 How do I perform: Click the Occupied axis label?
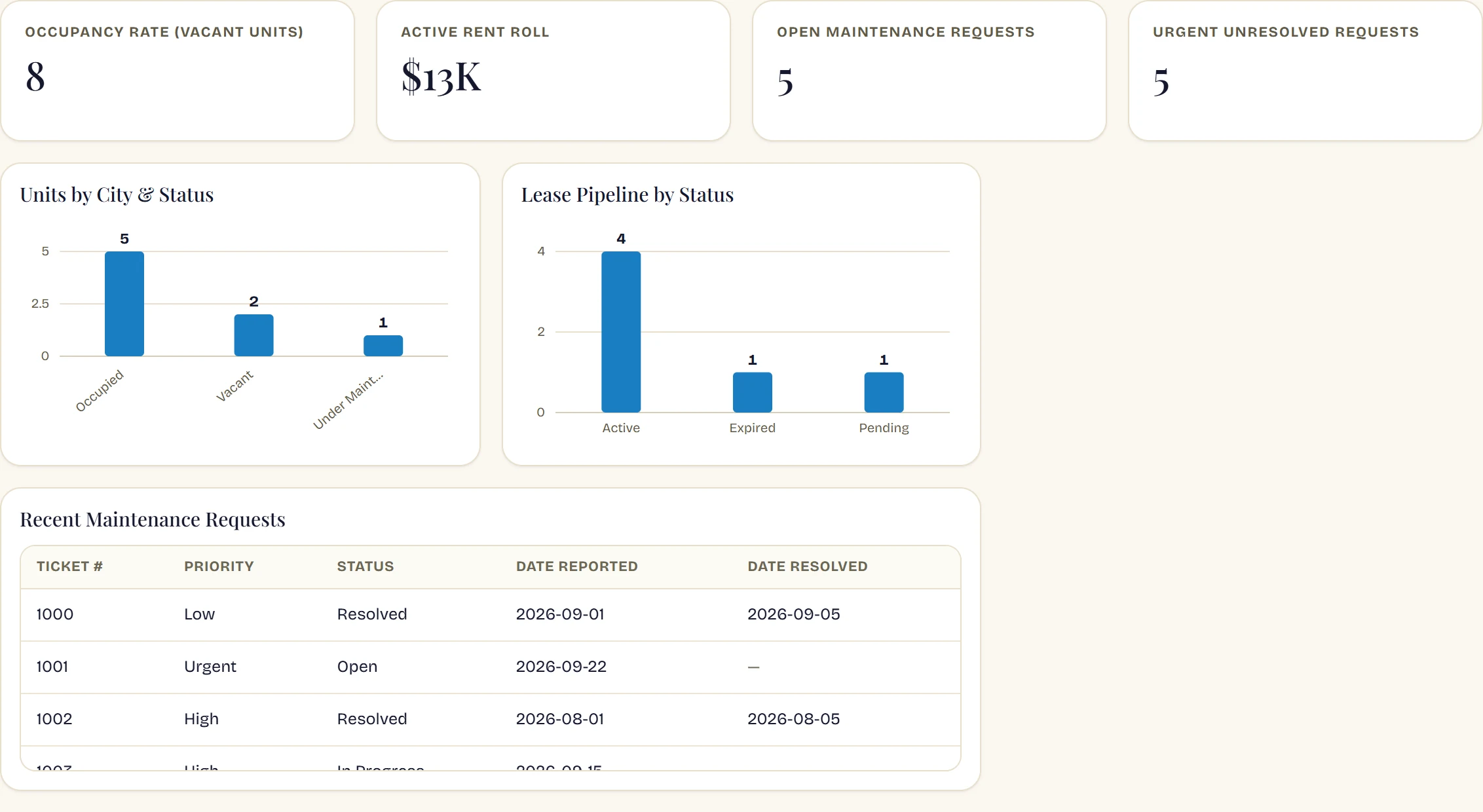click(x=100, y=391)
